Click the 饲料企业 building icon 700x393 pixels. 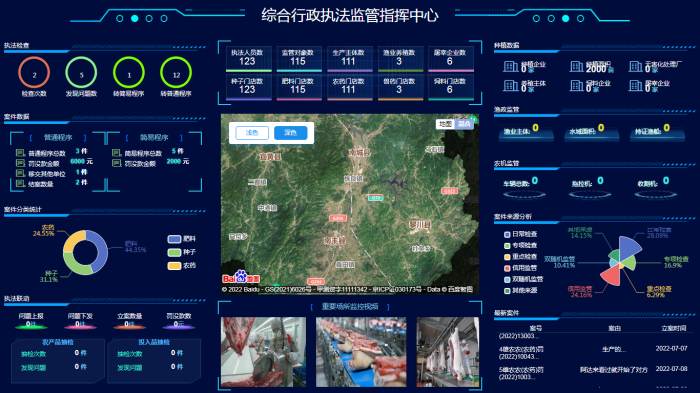click(x=577, y=85)
